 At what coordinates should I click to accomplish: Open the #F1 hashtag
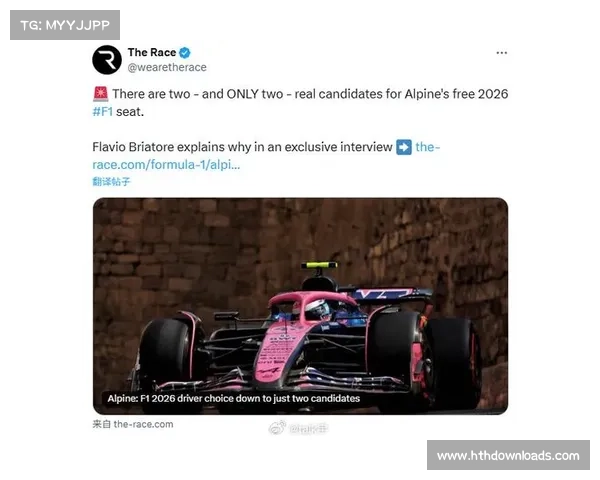click(103, 112)
